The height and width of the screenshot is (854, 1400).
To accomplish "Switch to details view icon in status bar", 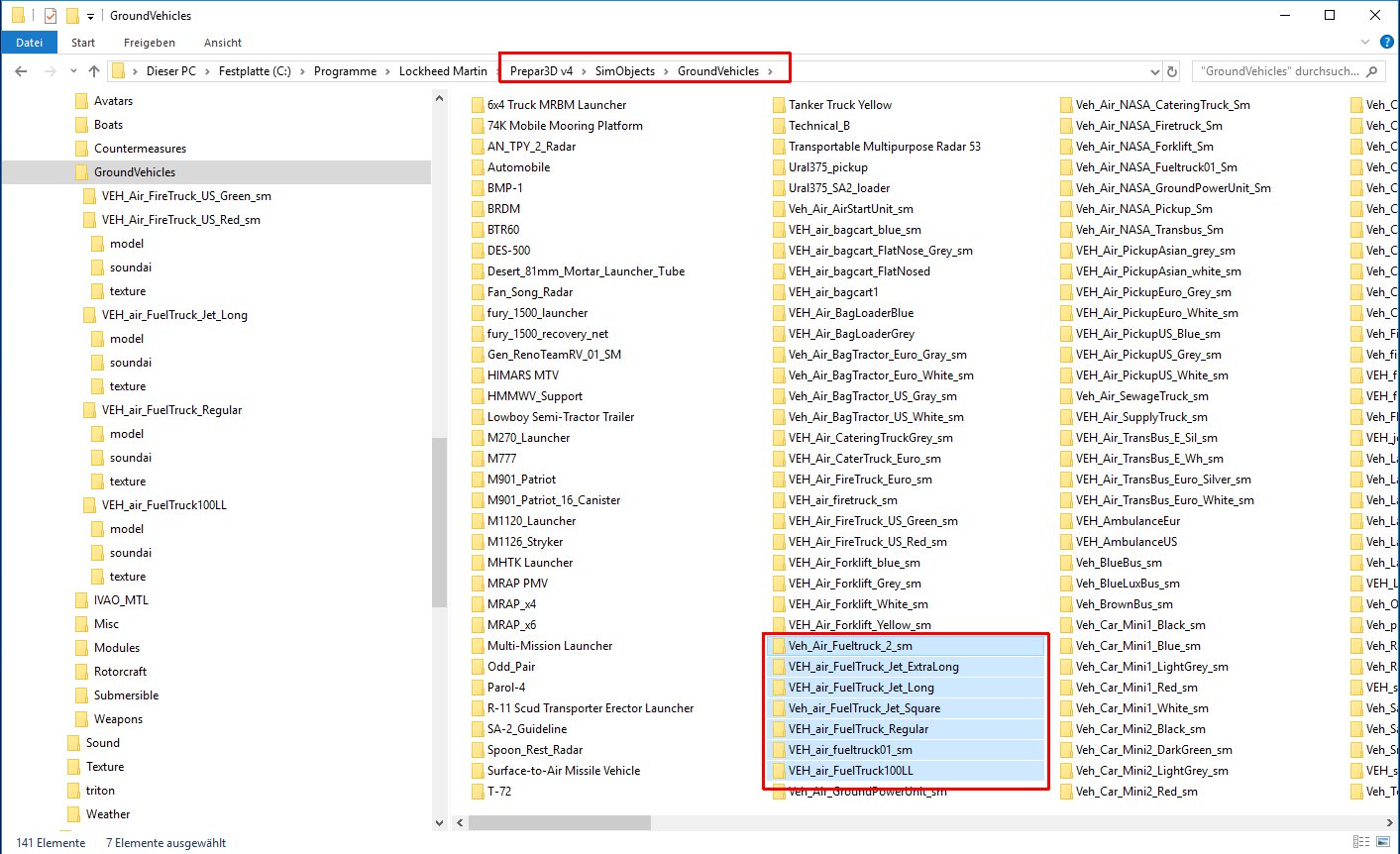I will (1361, 842).
